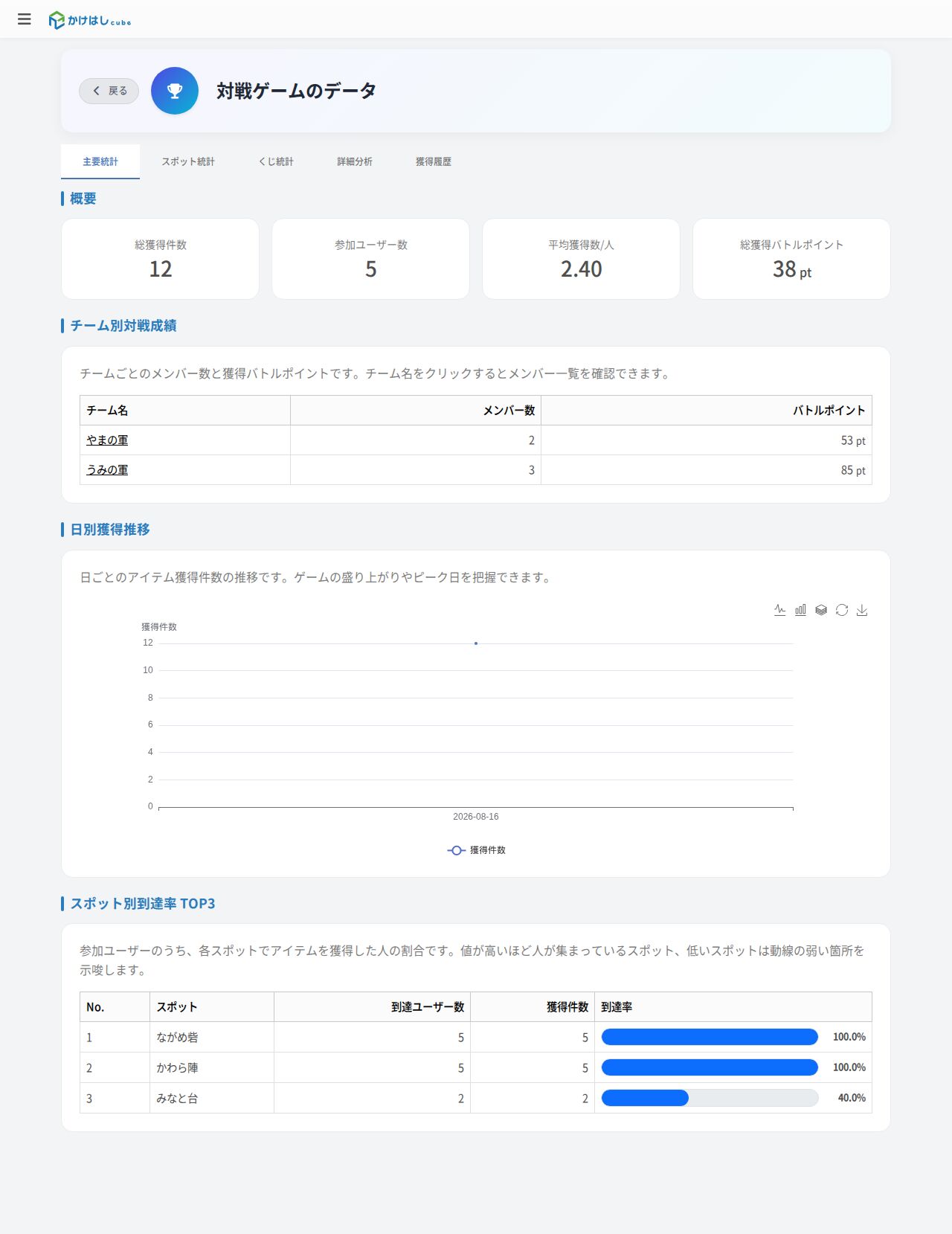This screenshot has width=952, height=1234.
Task: Click the 参加ユーザー数 summary card
Action: click(x=370, y=259)
